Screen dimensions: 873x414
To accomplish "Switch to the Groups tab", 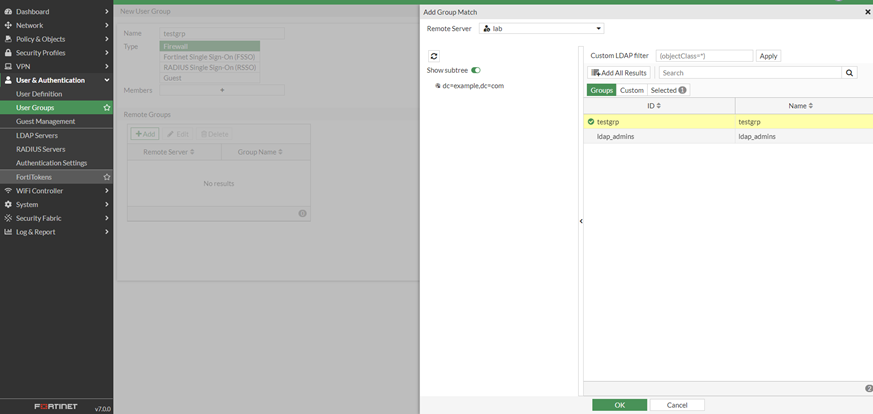I will click(601, 90).
